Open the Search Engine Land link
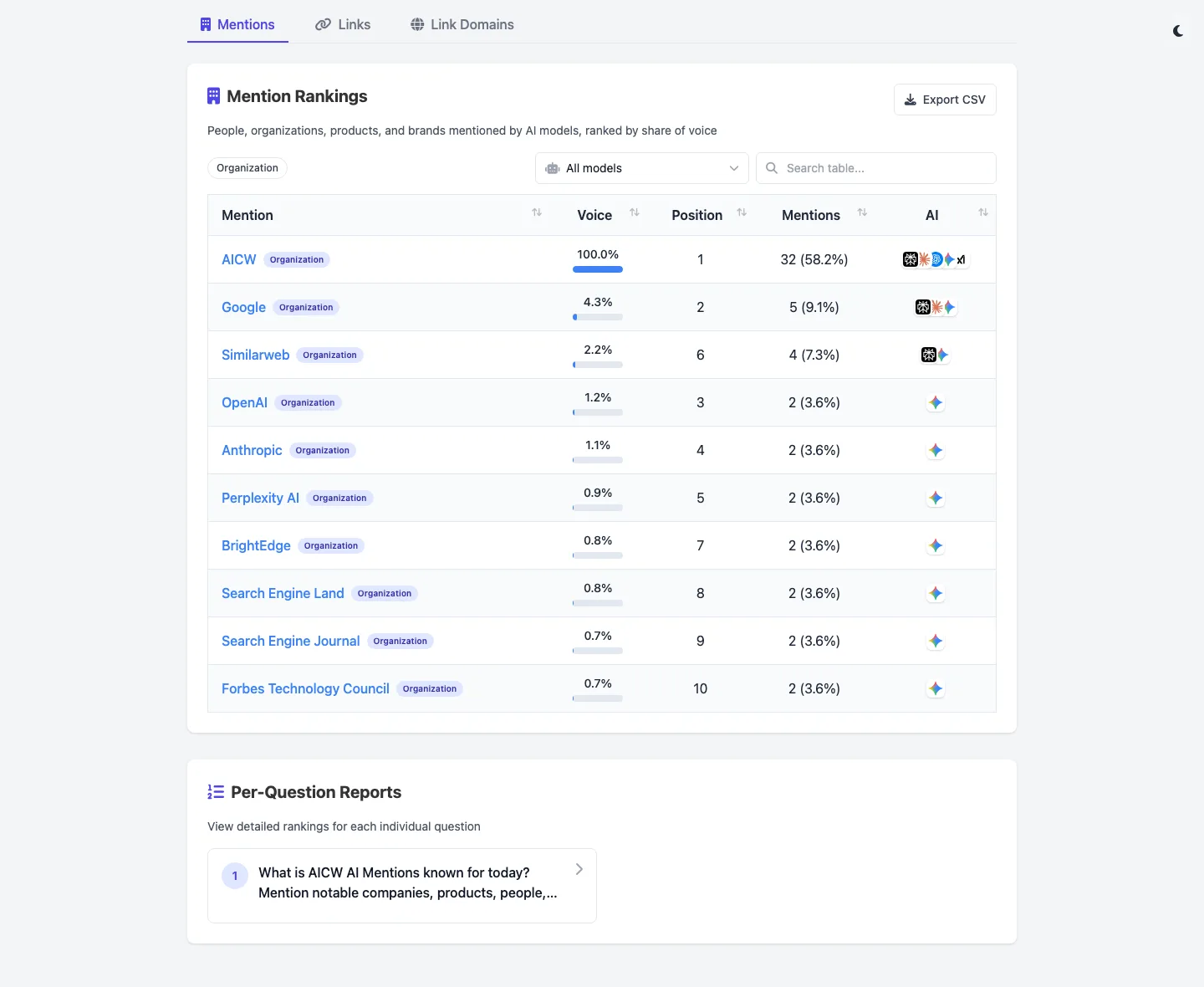Screen dimensions: 1204x987 coord(283,593)
